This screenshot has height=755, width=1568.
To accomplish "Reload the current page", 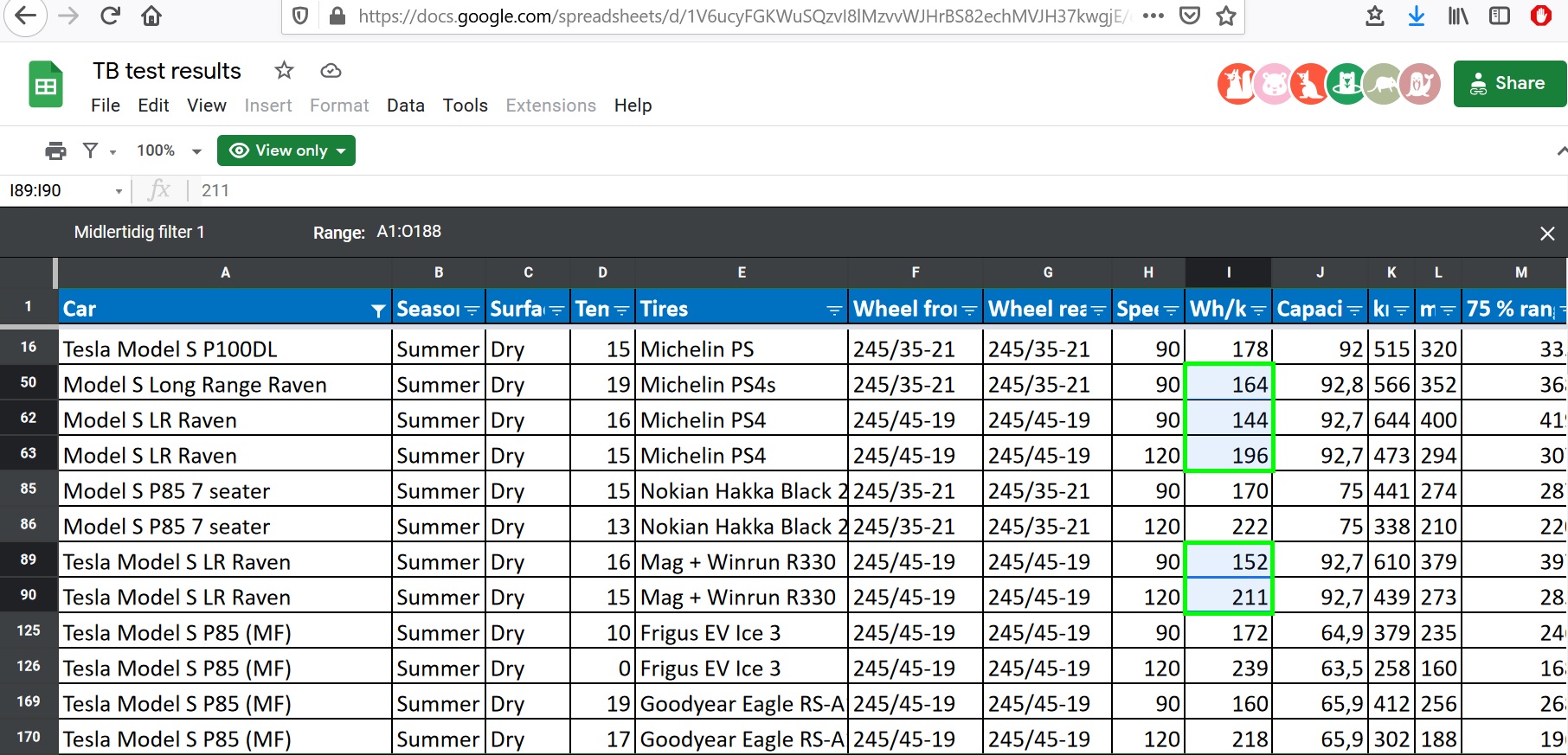I will (x=110, y=16).
